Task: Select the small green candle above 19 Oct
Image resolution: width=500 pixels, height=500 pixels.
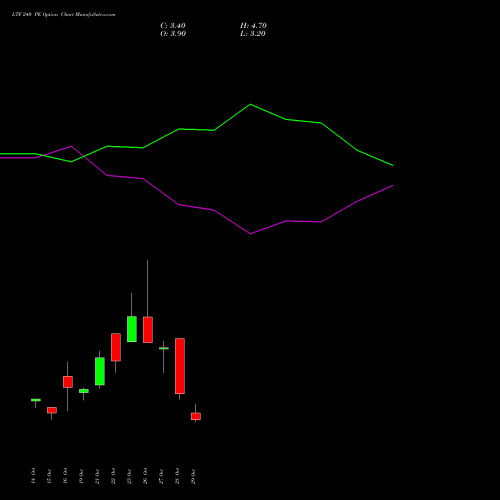Action: 84,391
